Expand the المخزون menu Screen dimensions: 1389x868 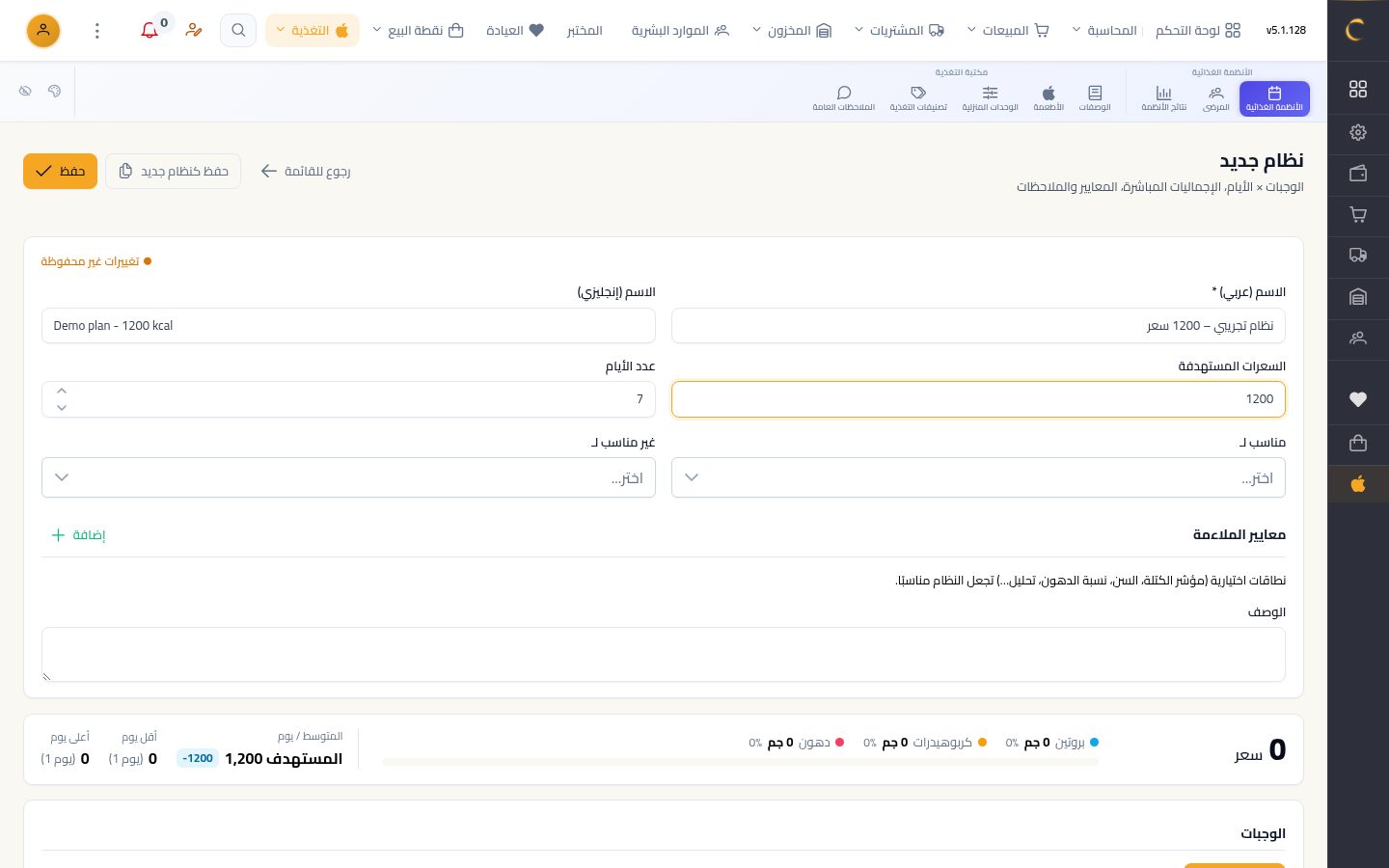791,31
